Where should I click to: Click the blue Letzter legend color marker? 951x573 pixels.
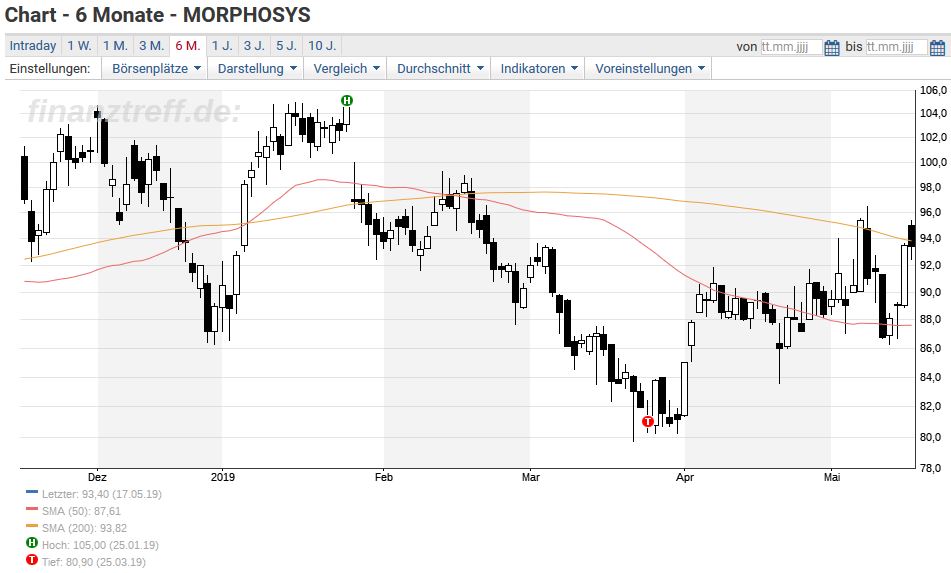(32, 493)
